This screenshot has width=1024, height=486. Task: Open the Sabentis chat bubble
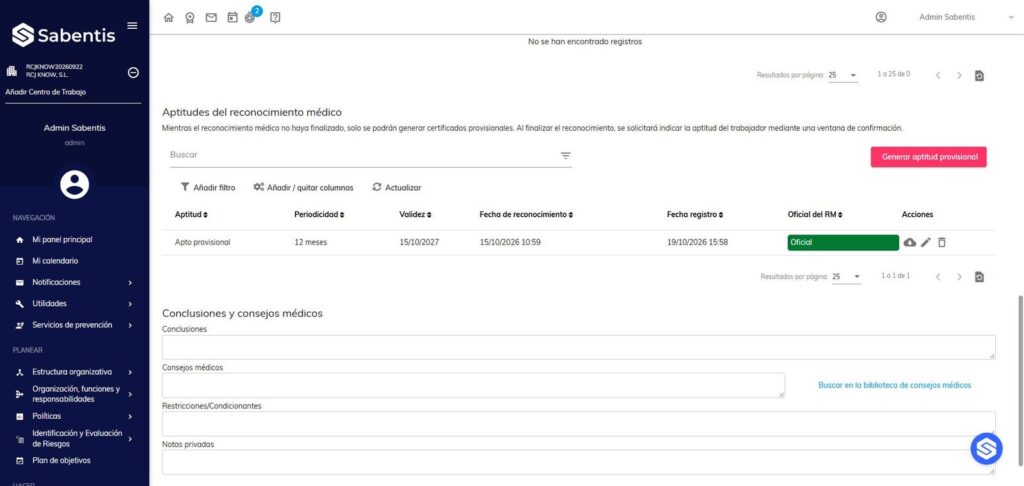[985, 449]
